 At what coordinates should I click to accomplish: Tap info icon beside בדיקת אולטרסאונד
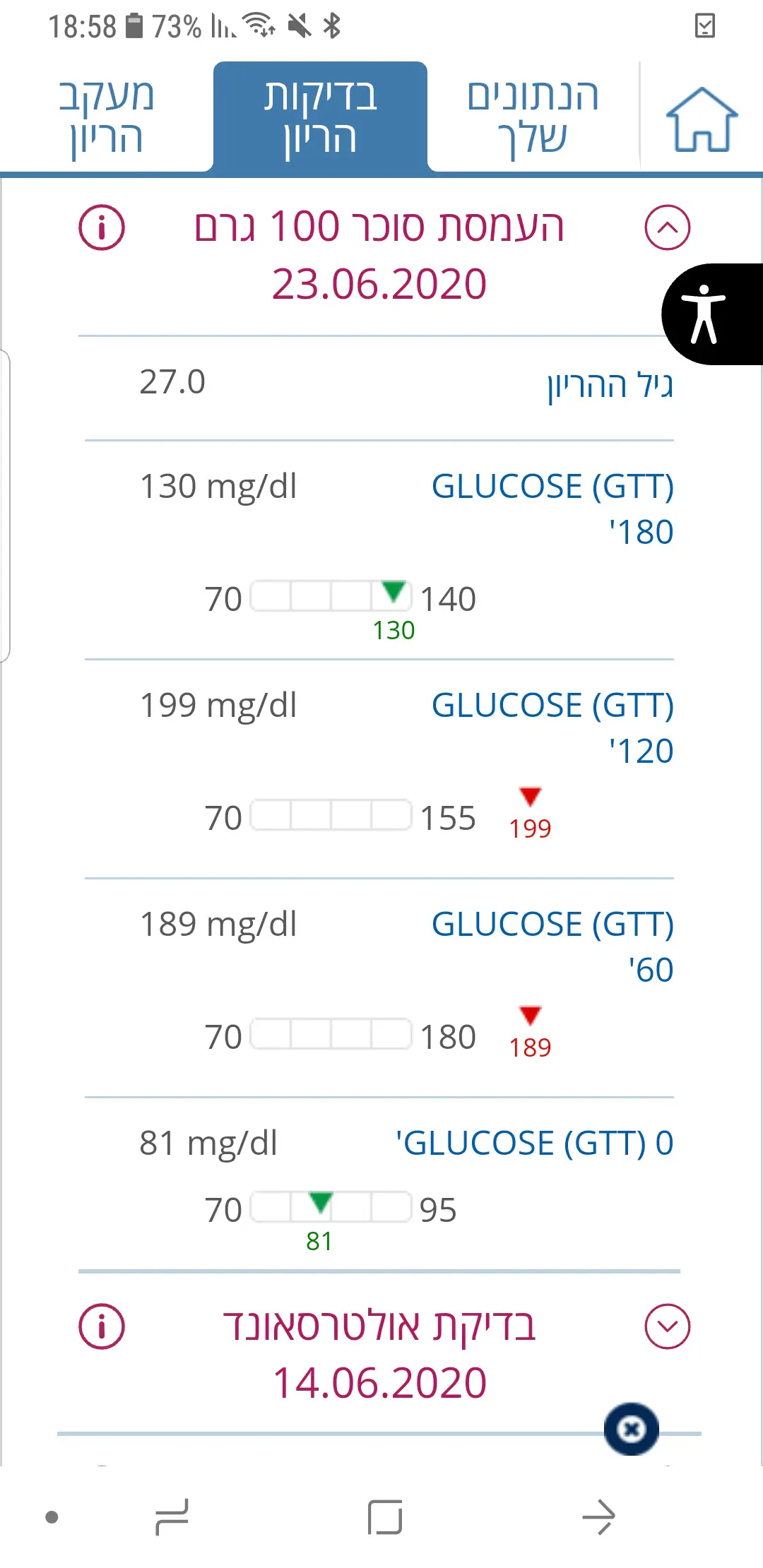[102, 1326]
